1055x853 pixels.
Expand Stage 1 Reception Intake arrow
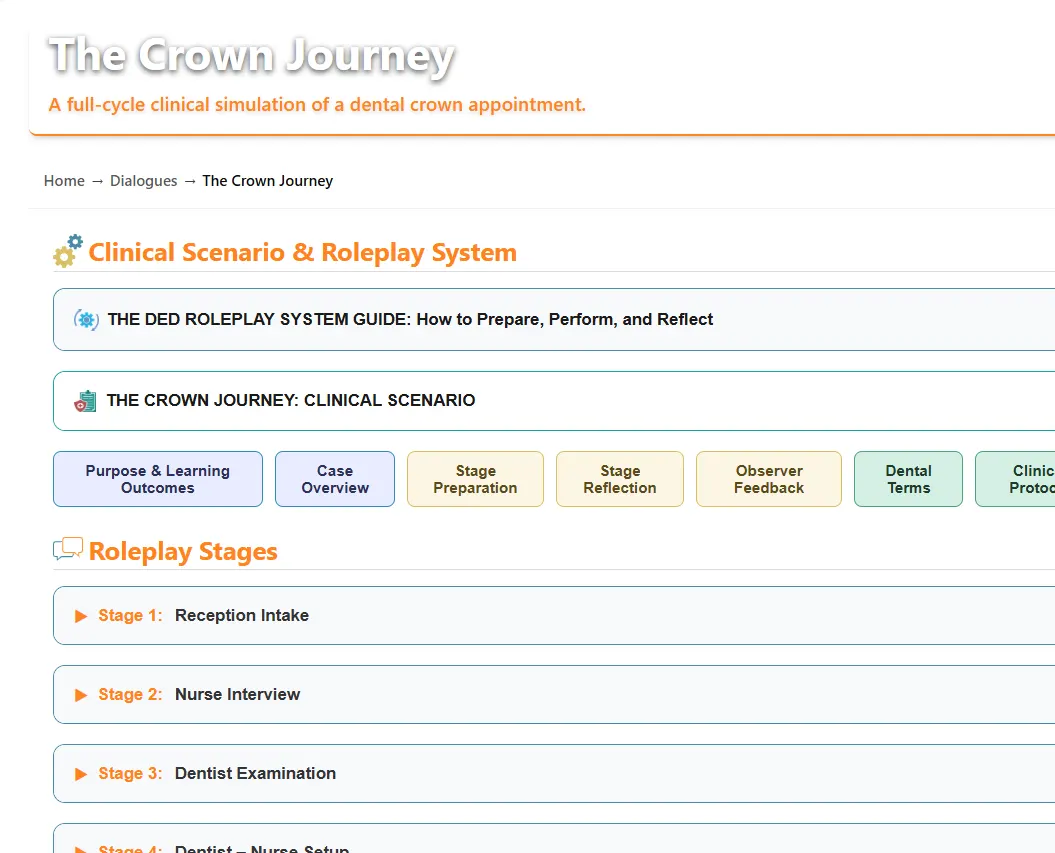click(x=81, y=616)
